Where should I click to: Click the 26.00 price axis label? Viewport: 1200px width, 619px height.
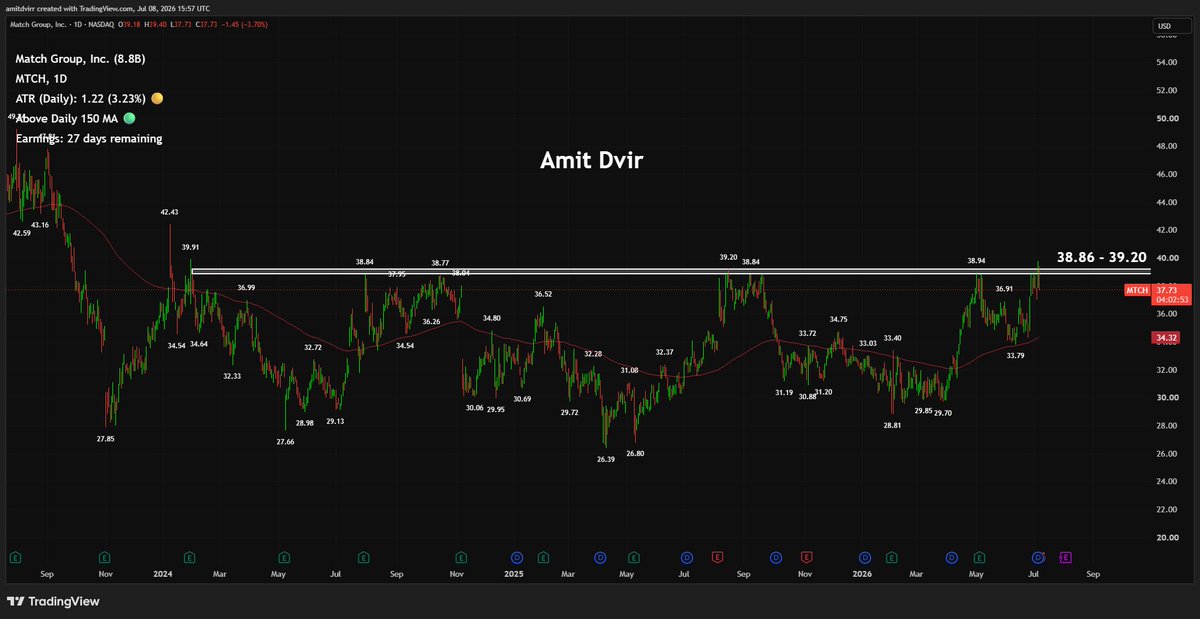pos(1168,453)
